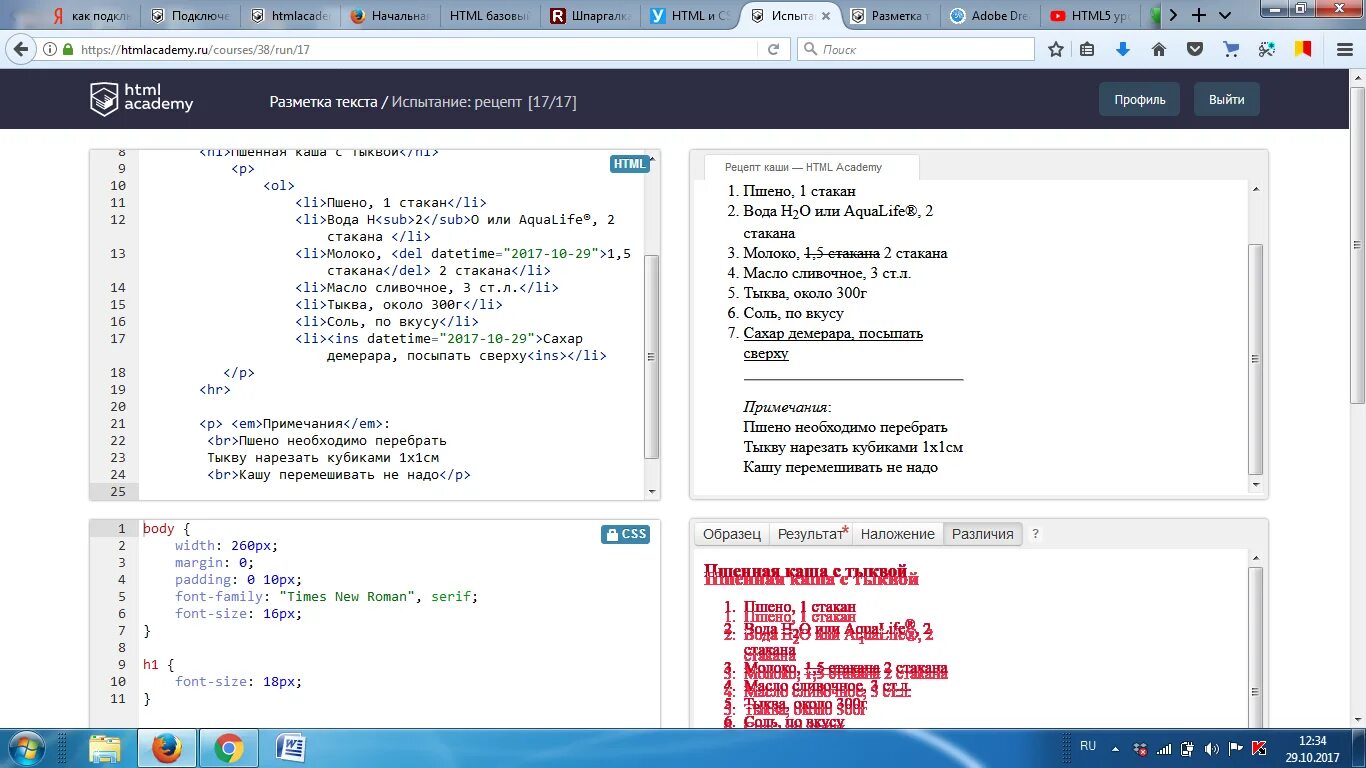Open the volume speaker tray icon
This screenshot has height=768, width=1366.
point(1212,748)
